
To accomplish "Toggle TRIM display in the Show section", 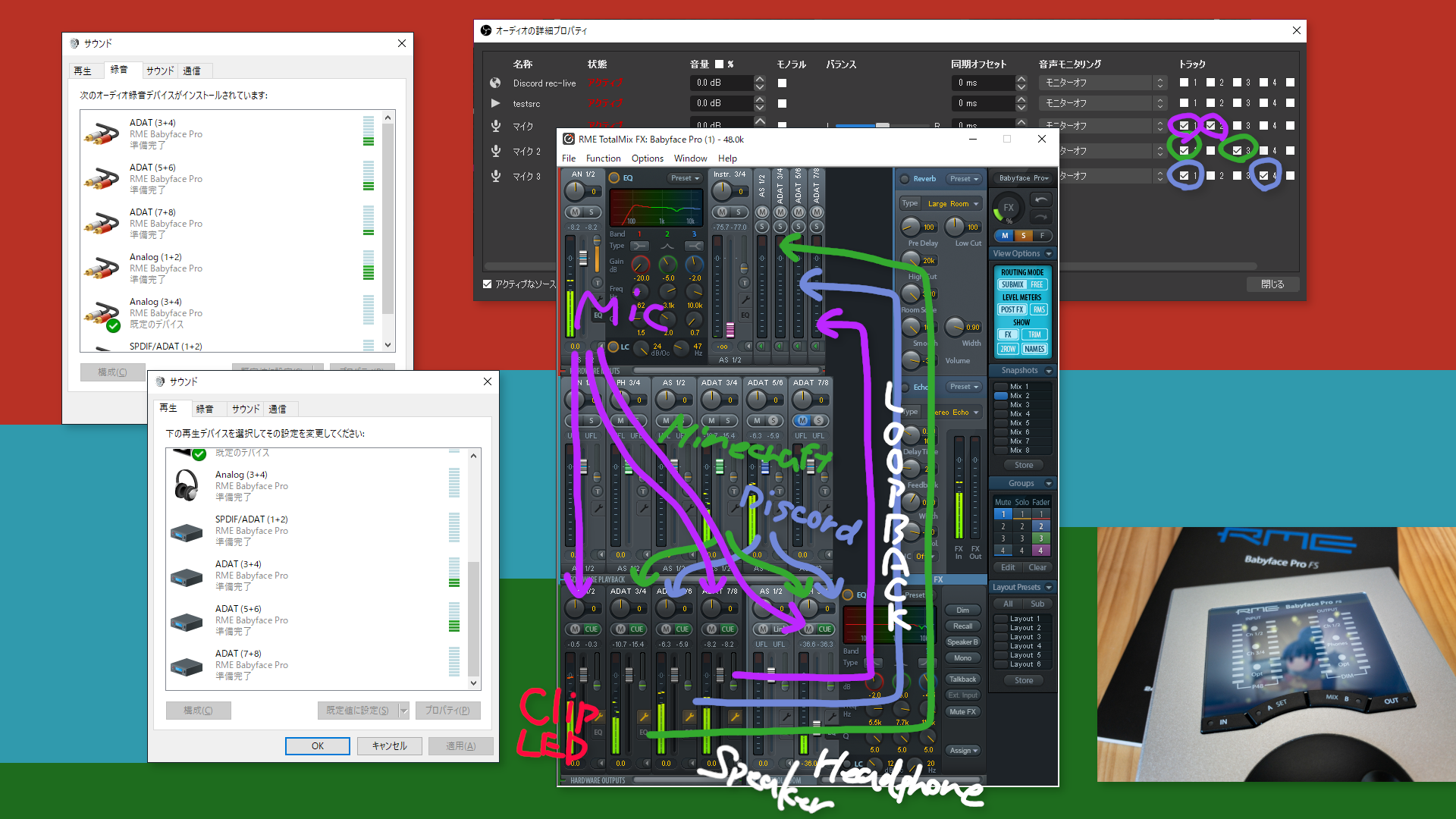I will 1034,334.
